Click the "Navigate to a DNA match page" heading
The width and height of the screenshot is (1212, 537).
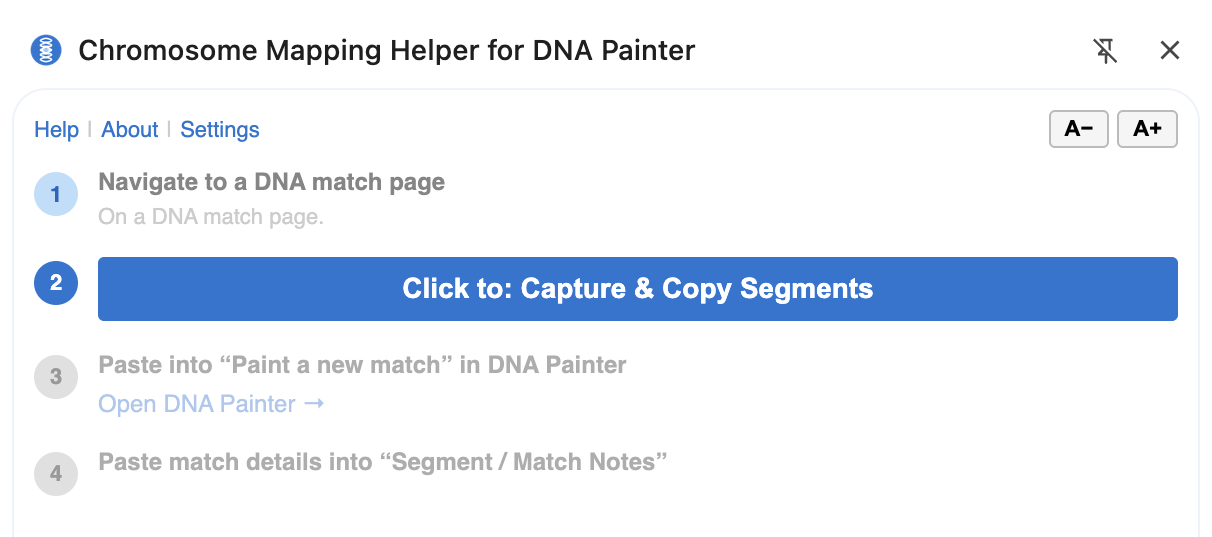point(271,182)
